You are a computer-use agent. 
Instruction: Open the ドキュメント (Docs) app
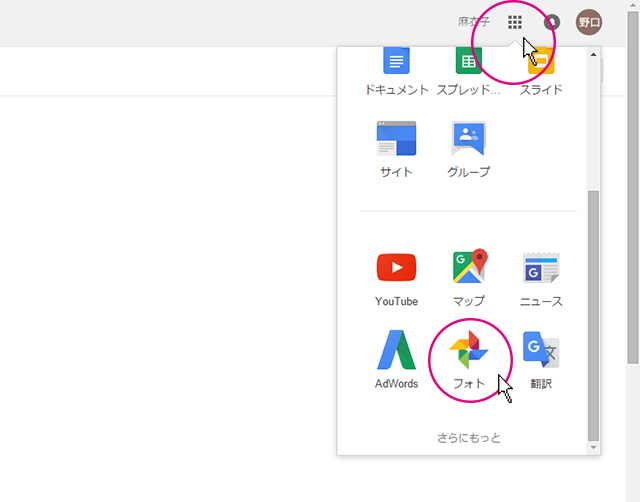click(396, 71)
